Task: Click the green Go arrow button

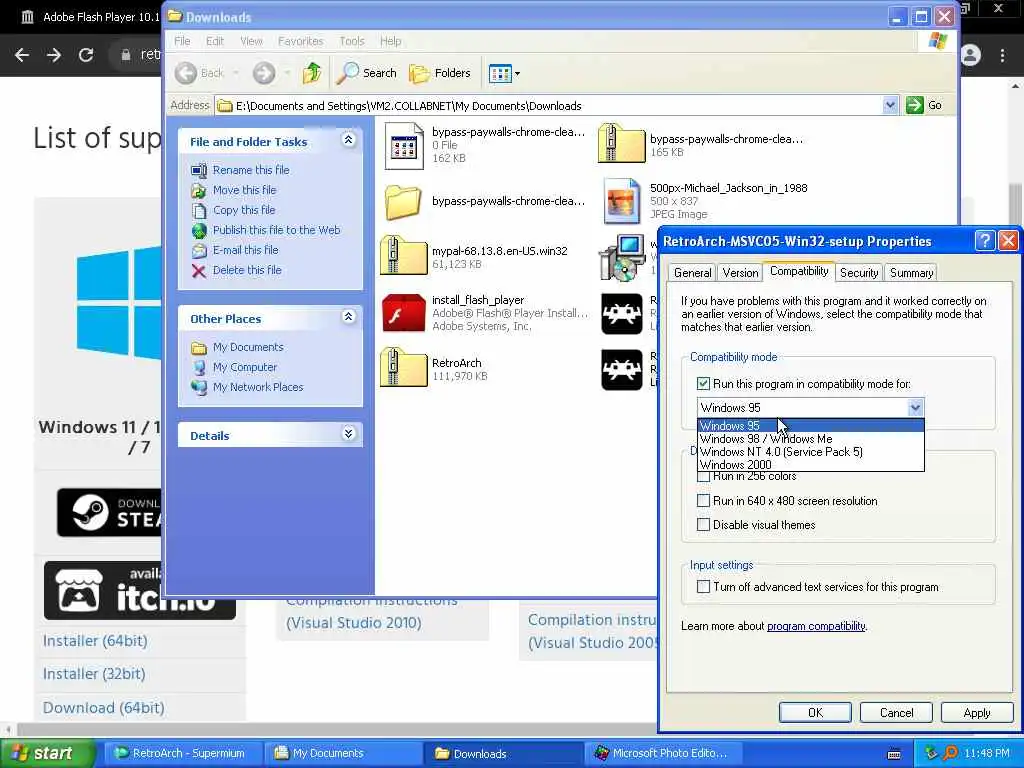Action: point(915,105)
